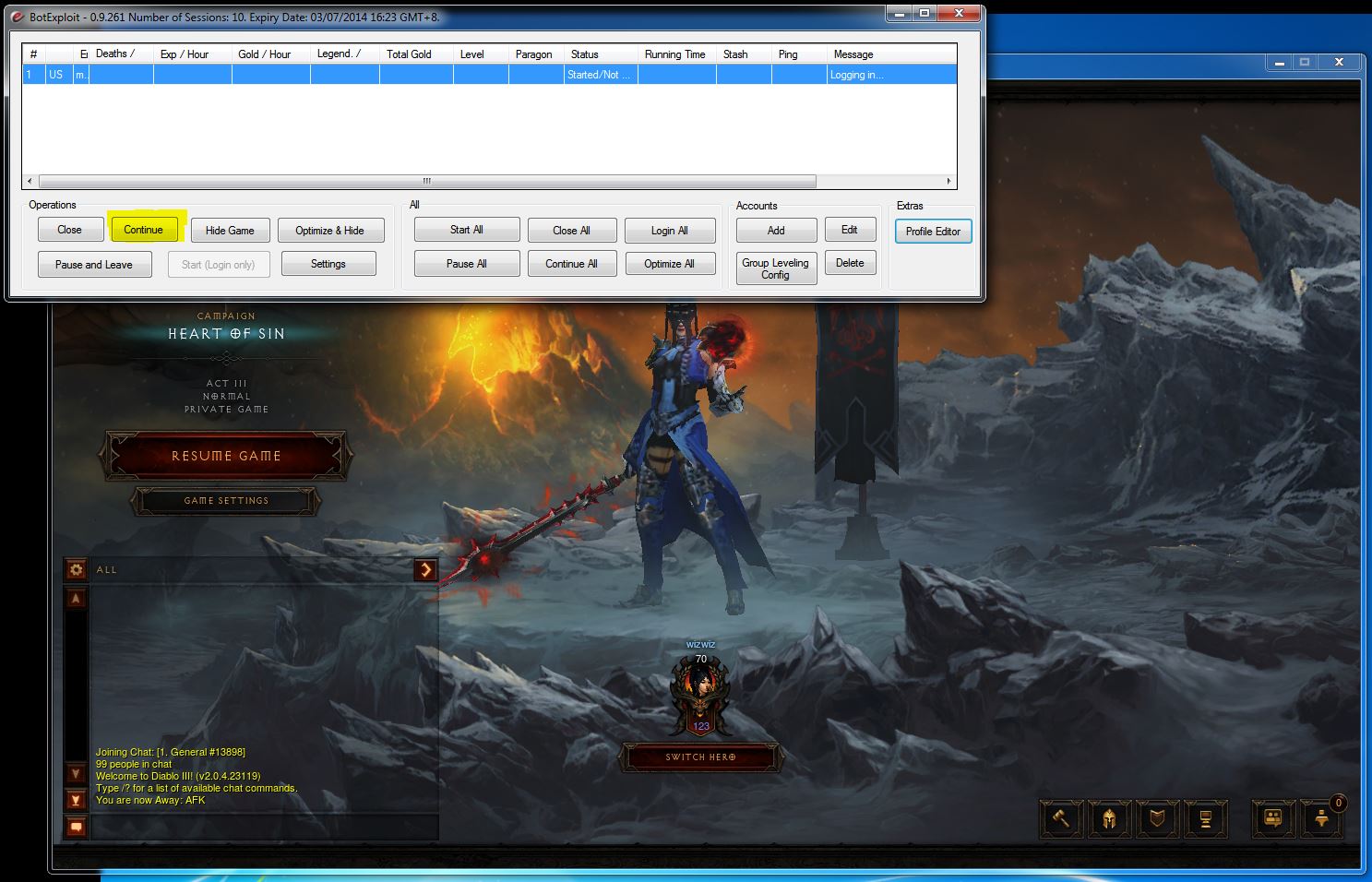This screenshot has height=882, width=1372.
Task: Click the Start All button
Action: coord(467,230)
